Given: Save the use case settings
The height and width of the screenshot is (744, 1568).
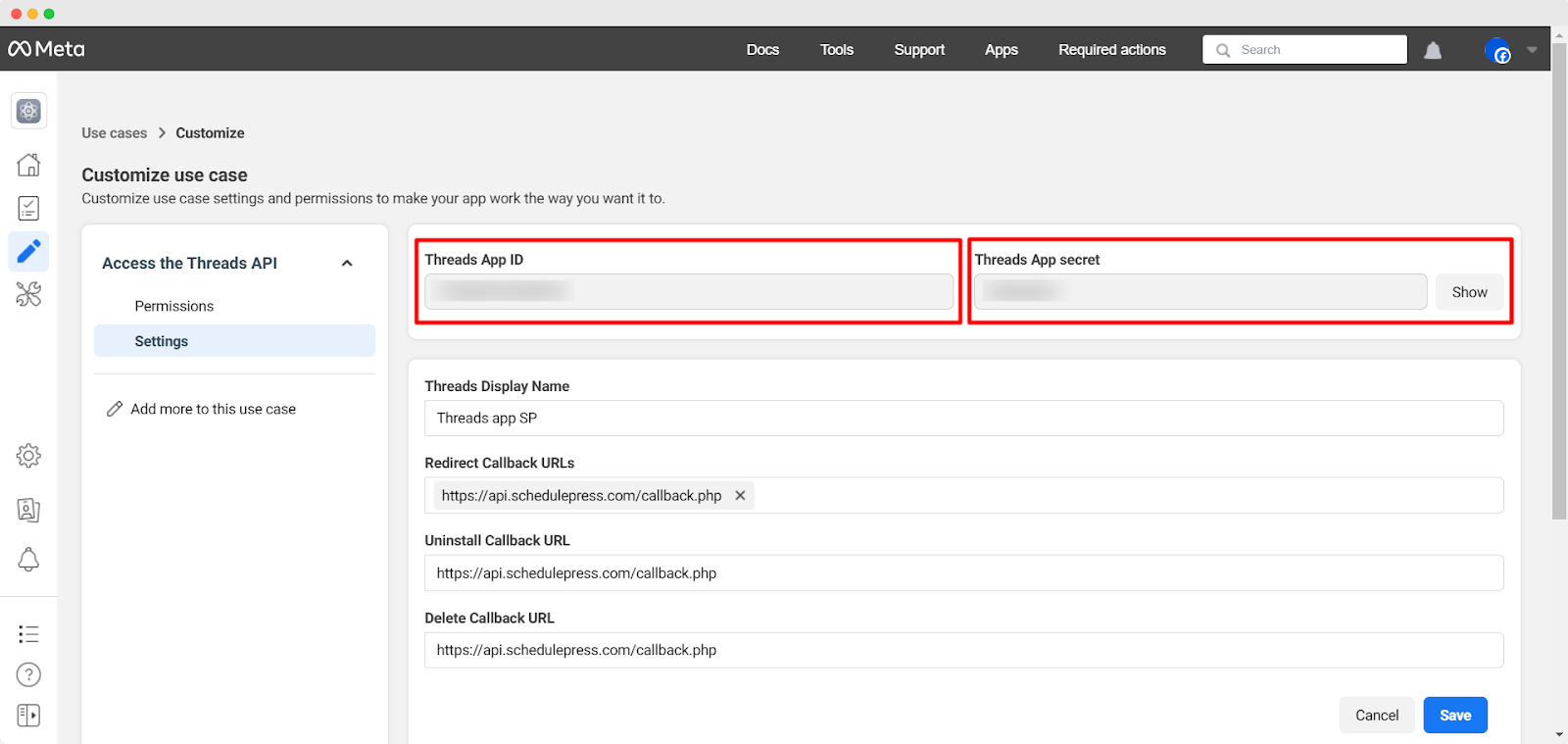Looking at the screenshot, I should (1455, 716).
